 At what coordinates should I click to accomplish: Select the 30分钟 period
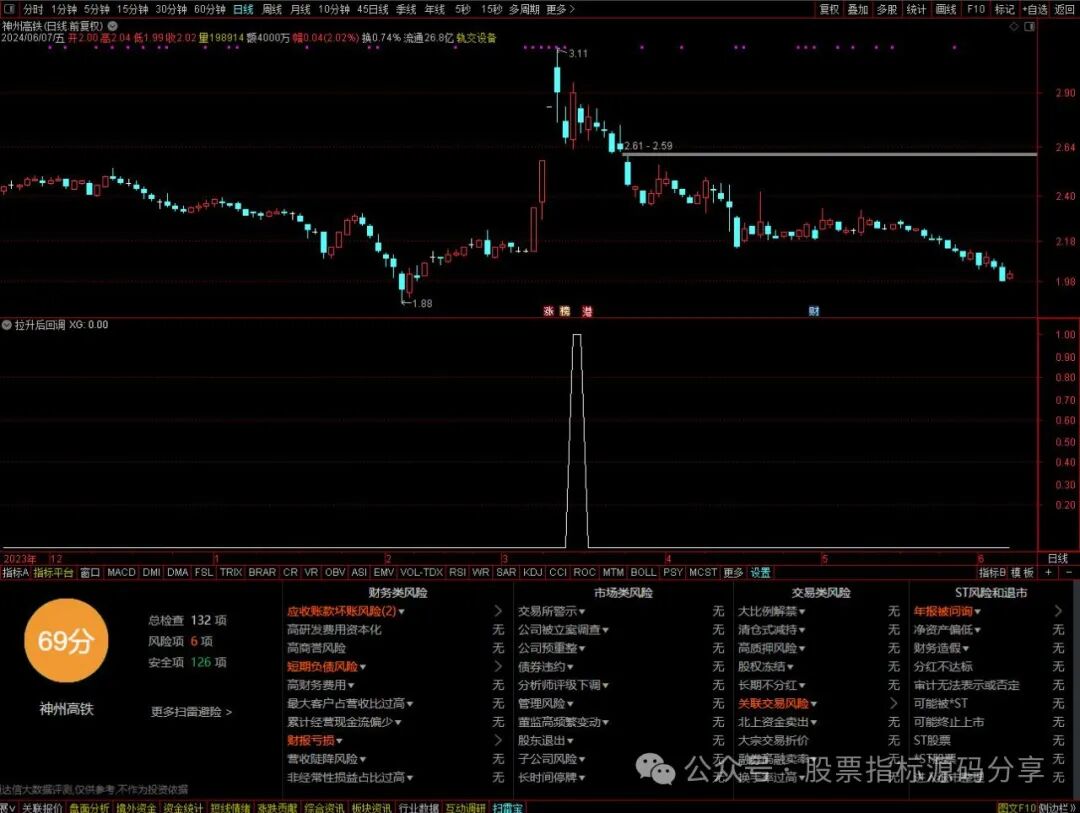(170, 9)
